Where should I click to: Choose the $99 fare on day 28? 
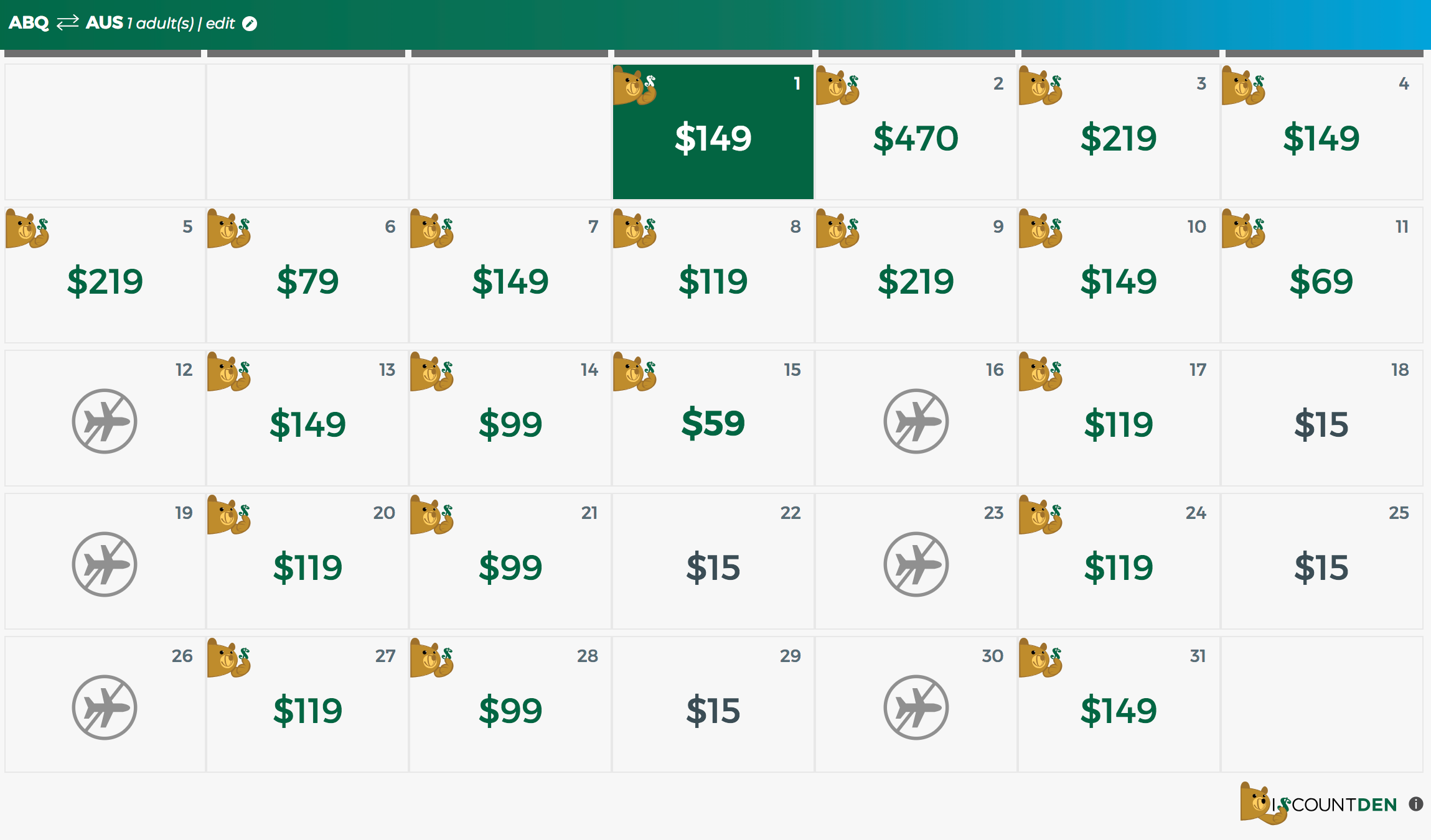510,711
